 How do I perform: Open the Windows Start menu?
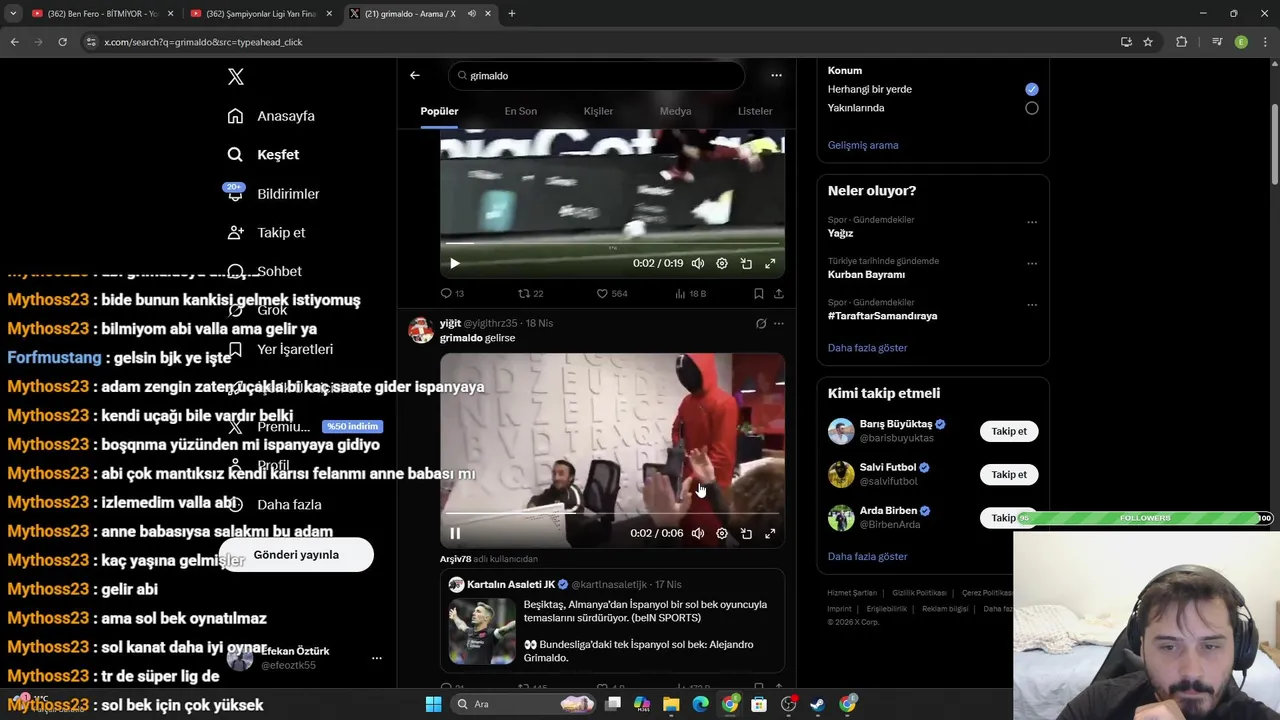pyautogui.click(x=433, y=704)
